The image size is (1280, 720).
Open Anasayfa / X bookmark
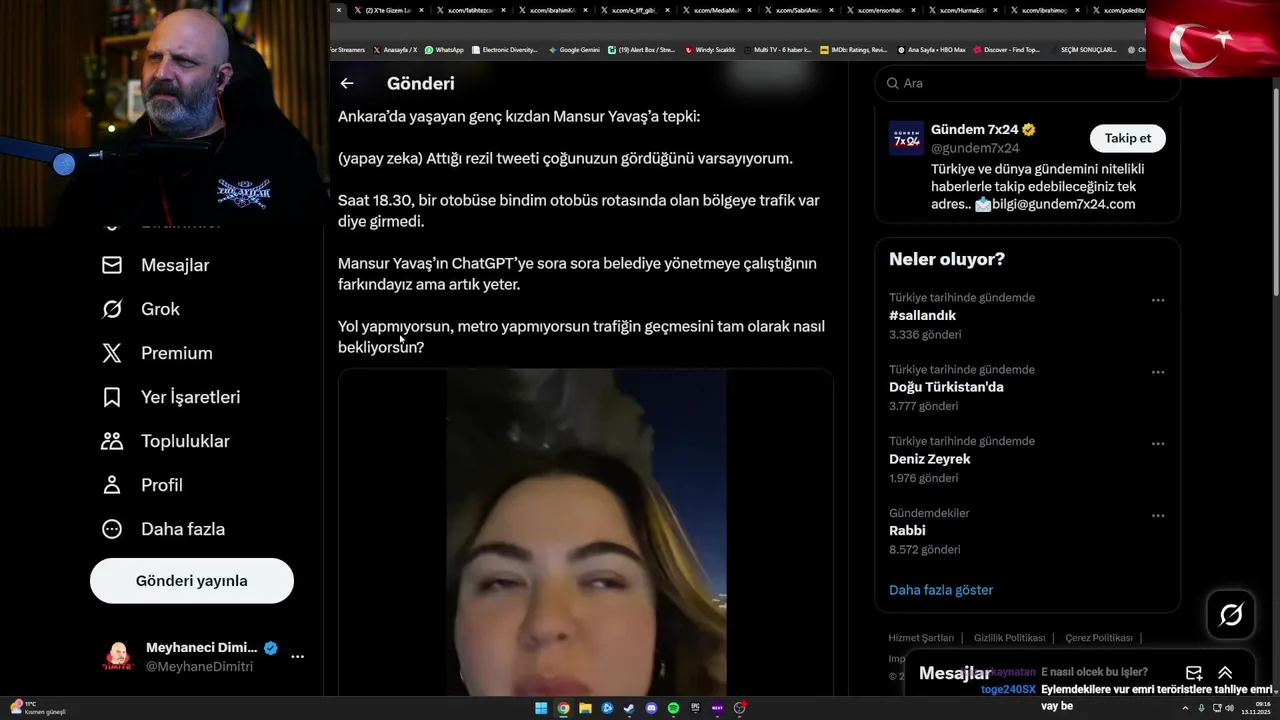(395, 50)
